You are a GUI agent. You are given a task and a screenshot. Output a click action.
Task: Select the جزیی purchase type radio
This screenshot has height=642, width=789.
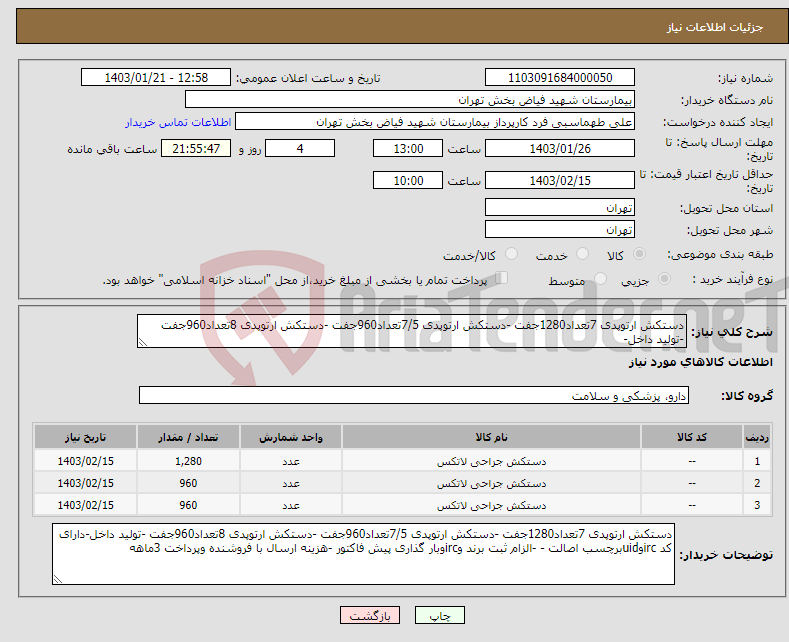point(664,278)
